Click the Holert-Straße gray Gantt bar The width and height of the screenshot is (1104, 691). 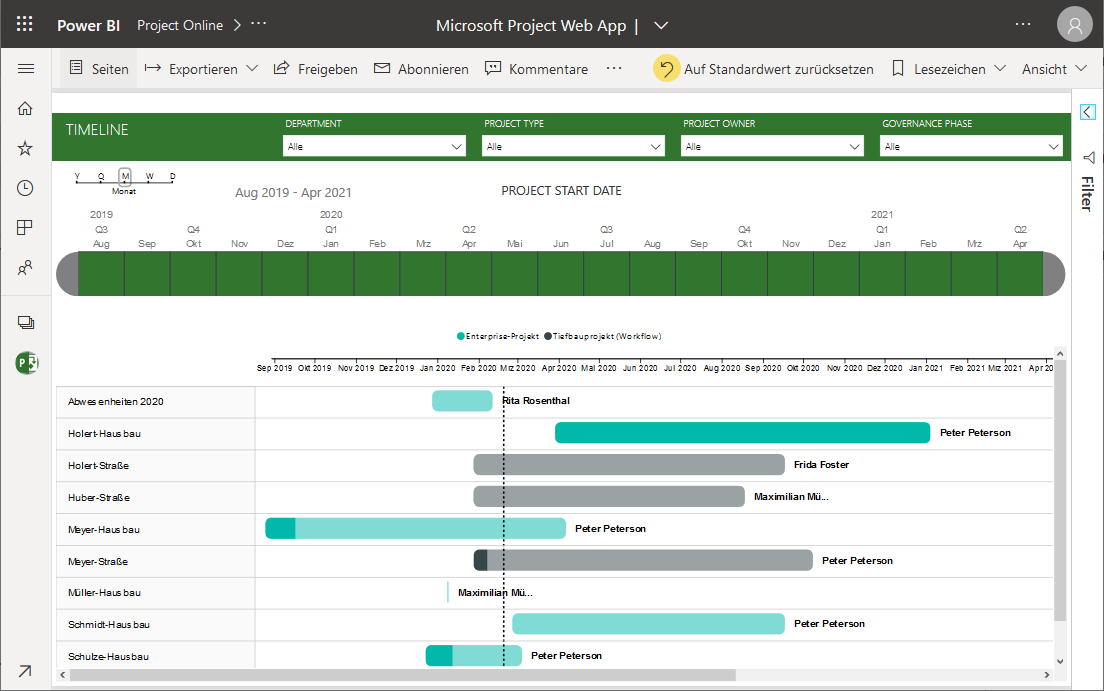(x=629, y=465)
